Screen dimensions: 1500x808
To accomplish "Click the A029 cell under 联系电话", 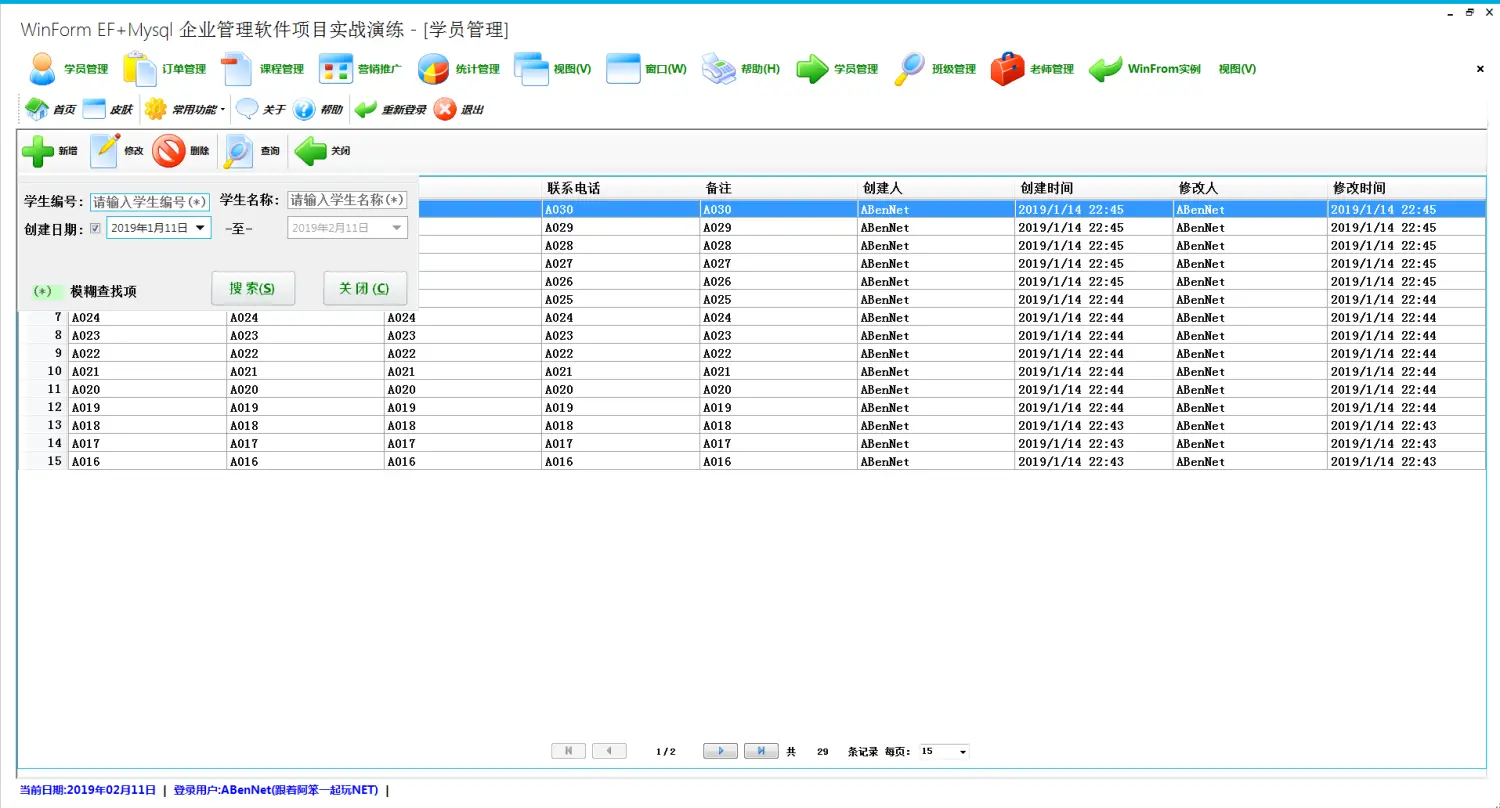I will coord(621,228).
